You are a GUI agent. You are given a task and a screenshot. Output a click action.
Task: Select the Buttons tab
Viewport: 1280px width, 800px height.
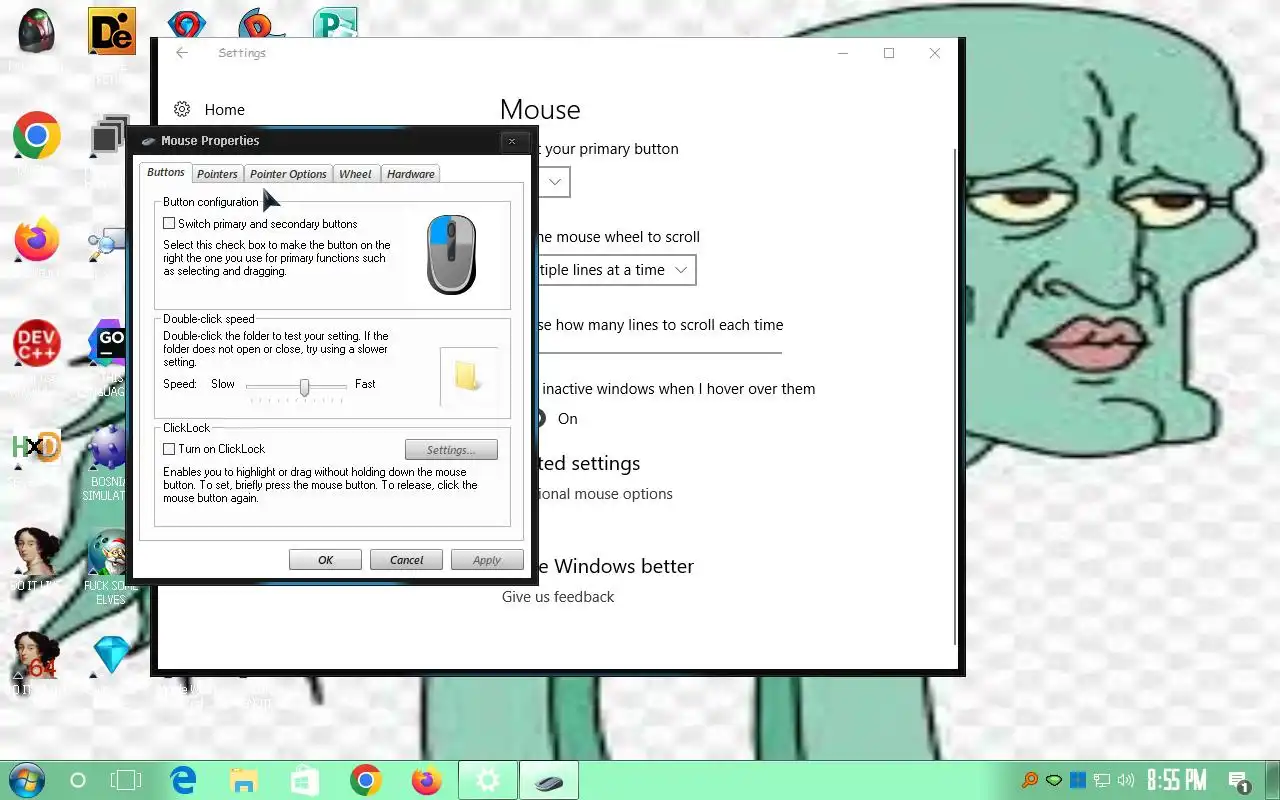click(x=166, y=172)
